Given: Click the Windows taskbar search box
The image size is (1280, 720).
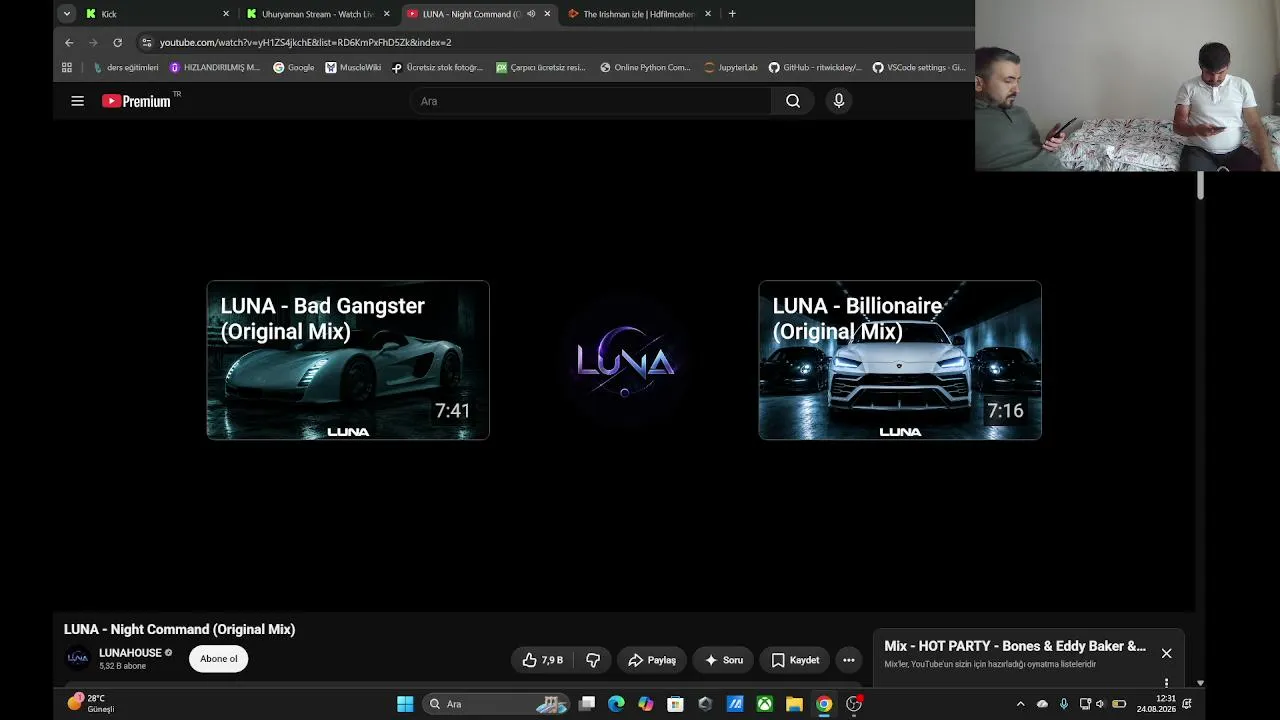Looking at the screenshot, I should (x=497, y=704).
